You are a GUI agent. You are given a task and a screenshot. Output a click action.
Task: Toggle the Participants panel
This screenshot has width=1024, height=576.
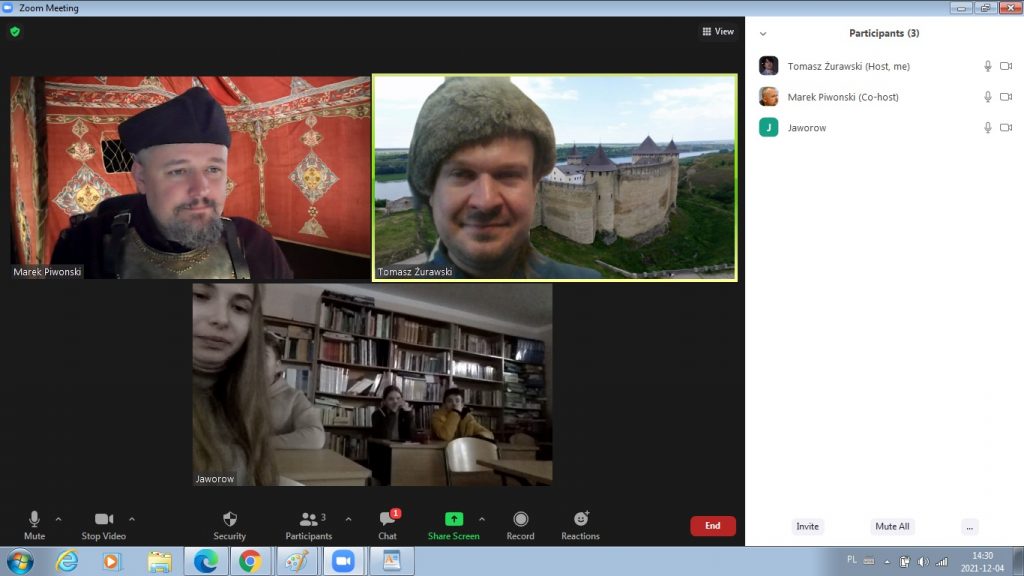308,525
